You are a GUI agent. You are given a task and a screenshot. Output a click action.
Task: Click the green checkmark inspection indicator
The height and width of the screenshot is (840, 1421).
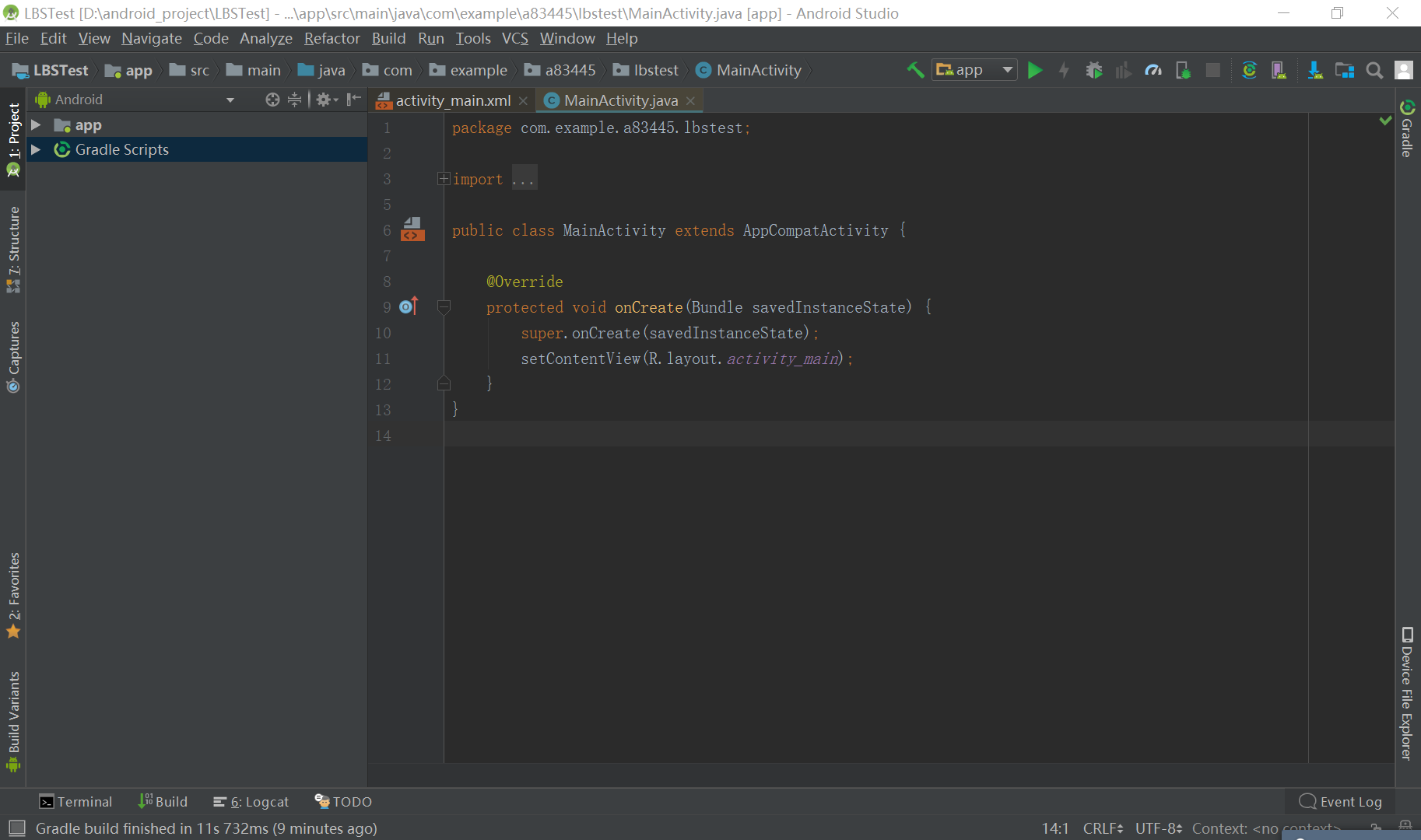(x=1386, y=121)
